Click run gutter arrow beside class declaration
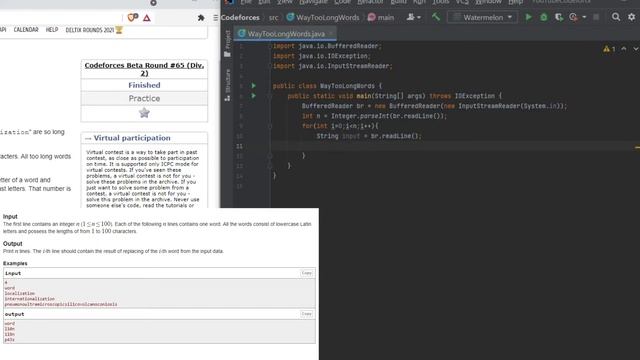640x360 pixels. click(253, 86)
